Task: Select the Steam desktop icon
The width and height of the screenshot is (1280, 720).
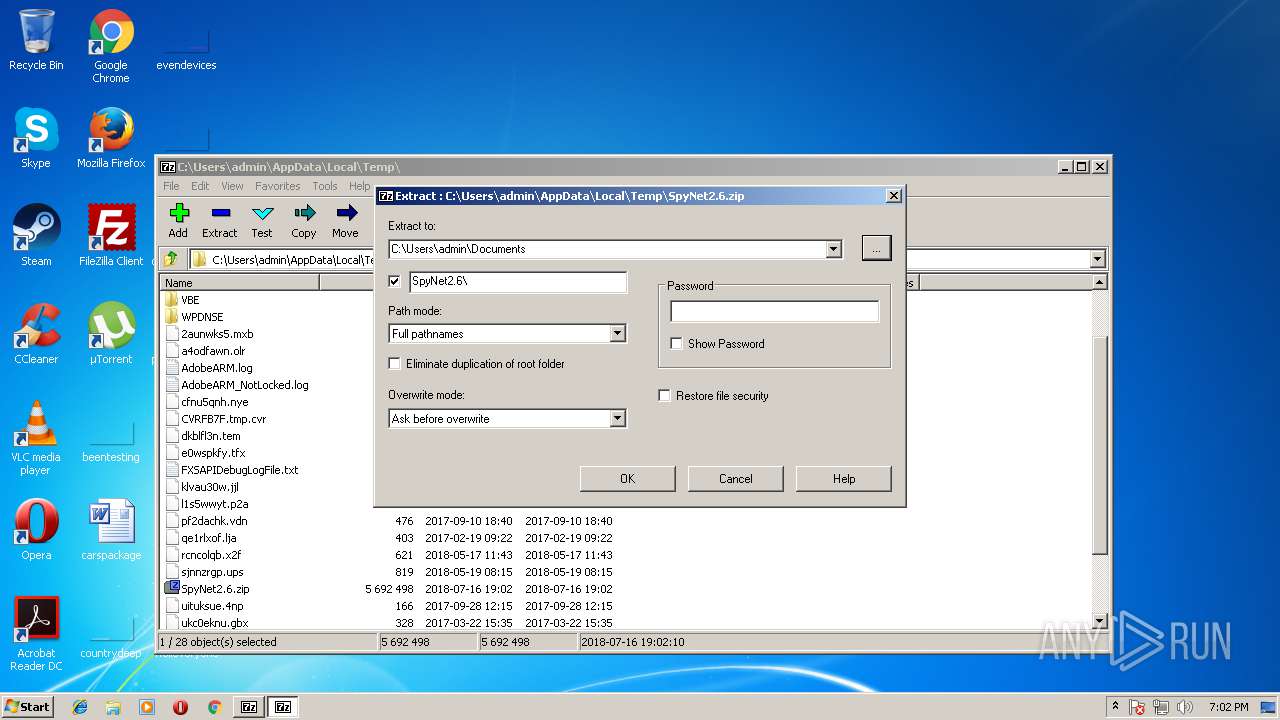Action: (x=36, y=236)
